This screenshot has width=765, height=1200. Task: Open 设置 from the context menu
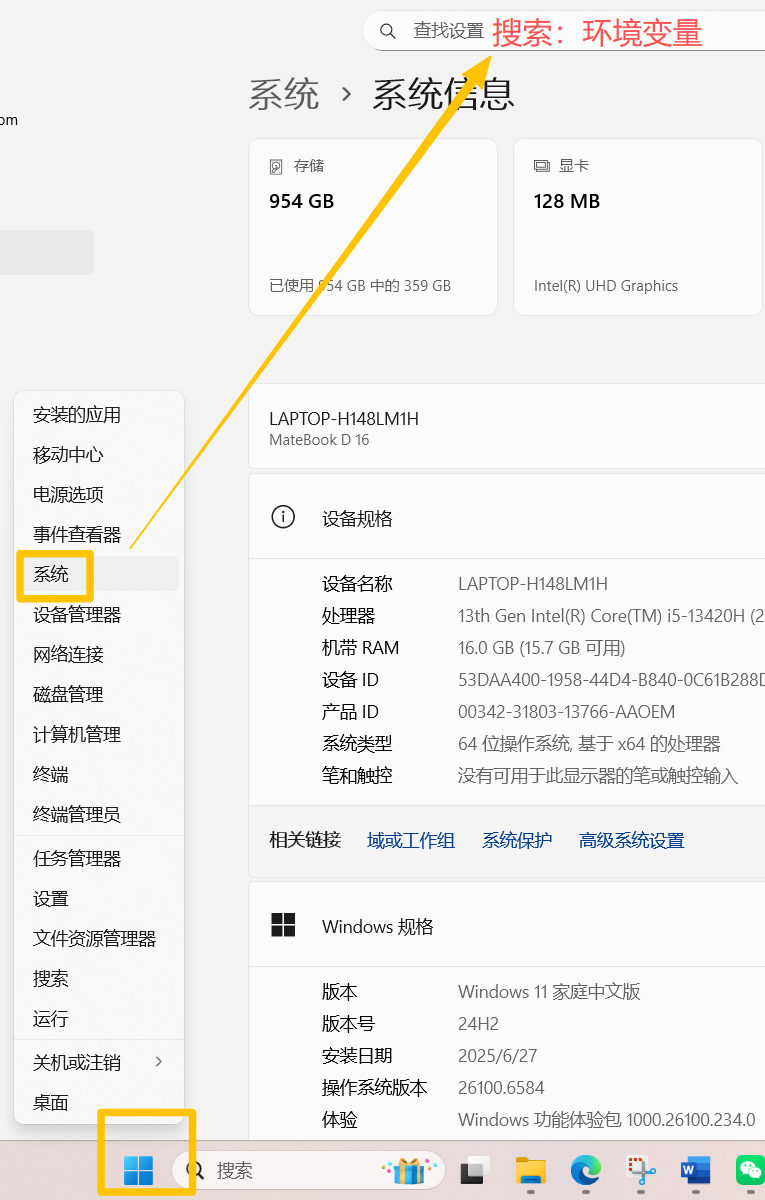coord(99,898)
